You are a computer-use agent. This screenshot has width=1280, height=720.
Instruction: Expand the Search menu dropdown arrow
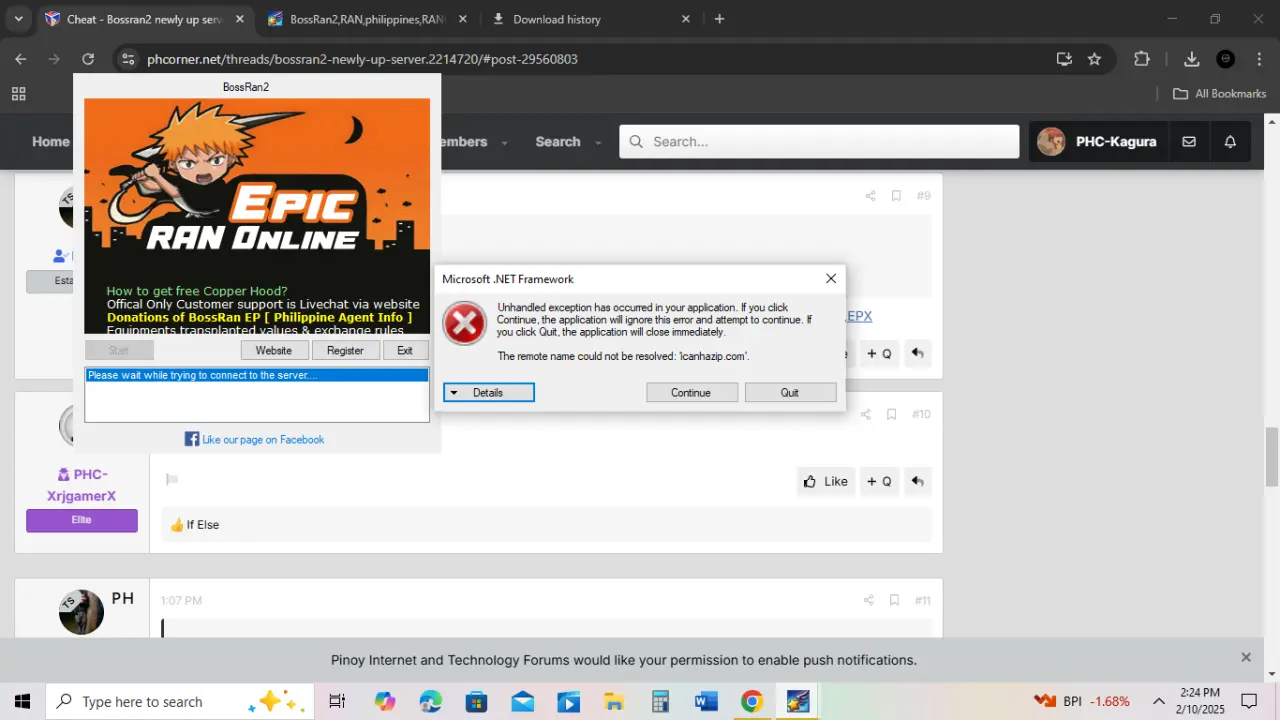598,142
